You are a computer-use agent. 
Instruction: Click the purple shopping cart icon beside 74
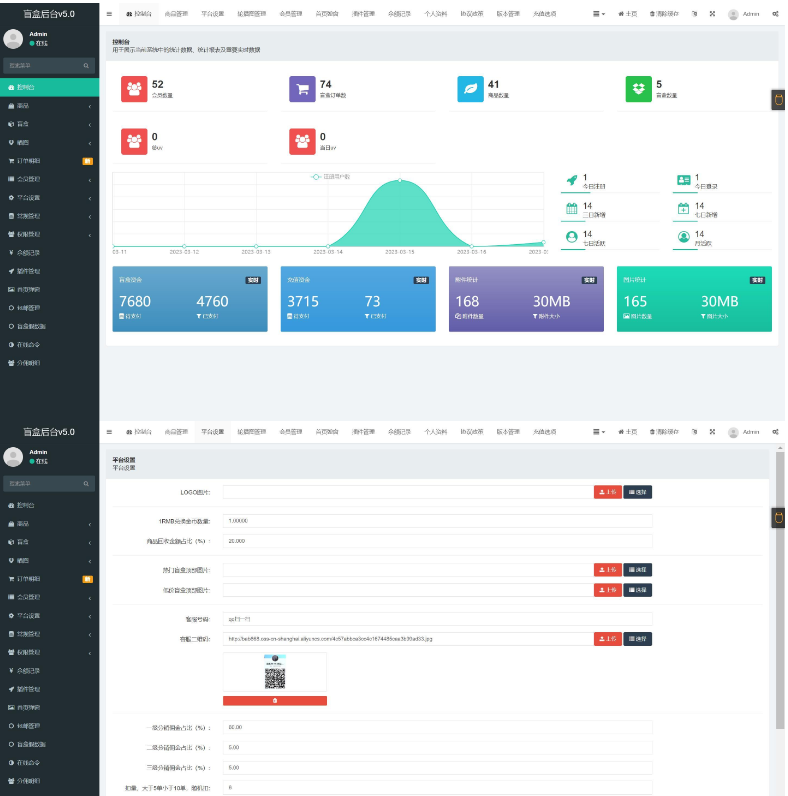coord(302,89)
